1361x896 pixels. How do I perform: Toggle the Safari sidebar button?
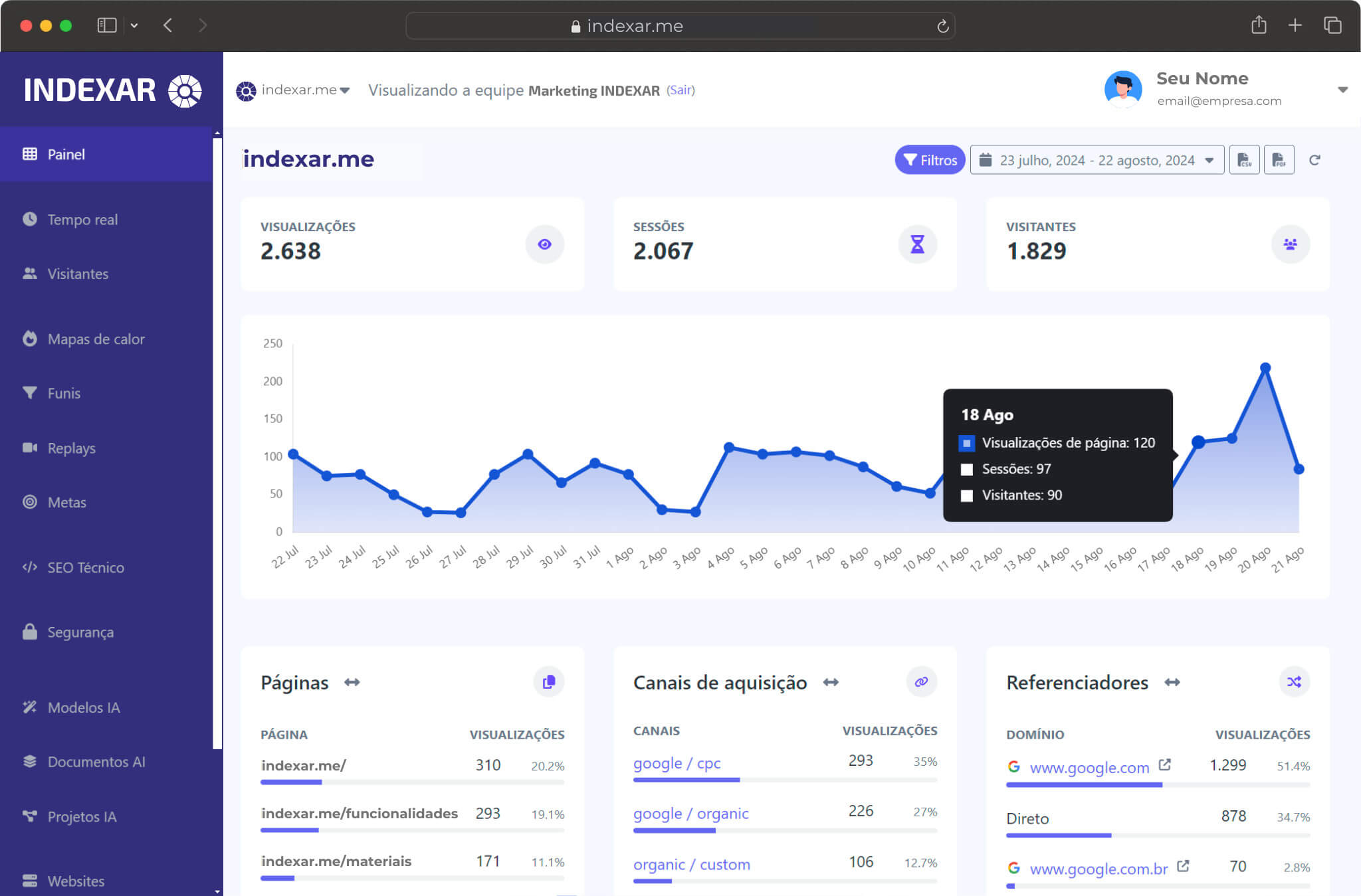107,25
